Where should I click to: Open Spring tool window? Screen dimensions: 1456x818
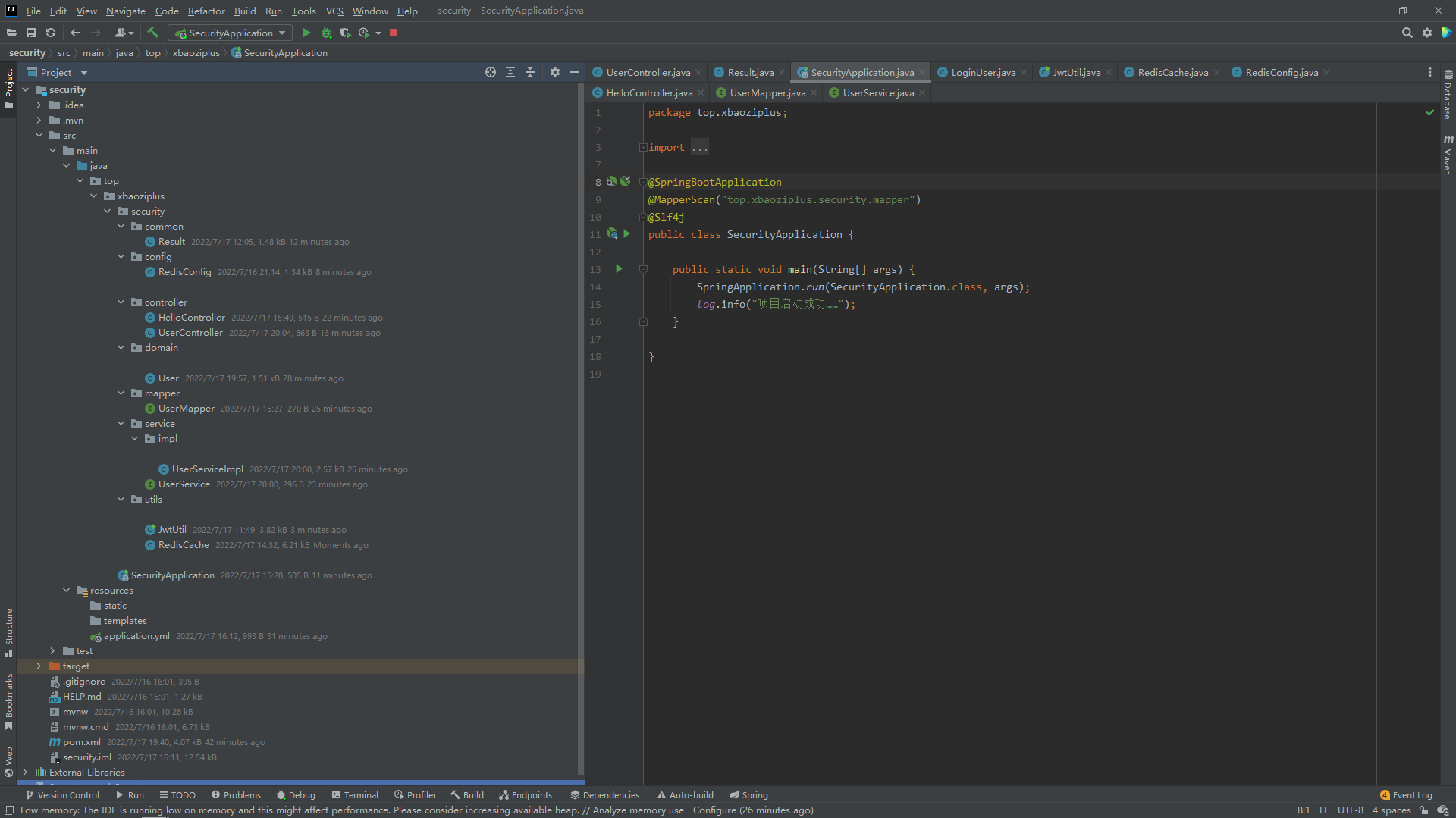click(x=748, y=795)
